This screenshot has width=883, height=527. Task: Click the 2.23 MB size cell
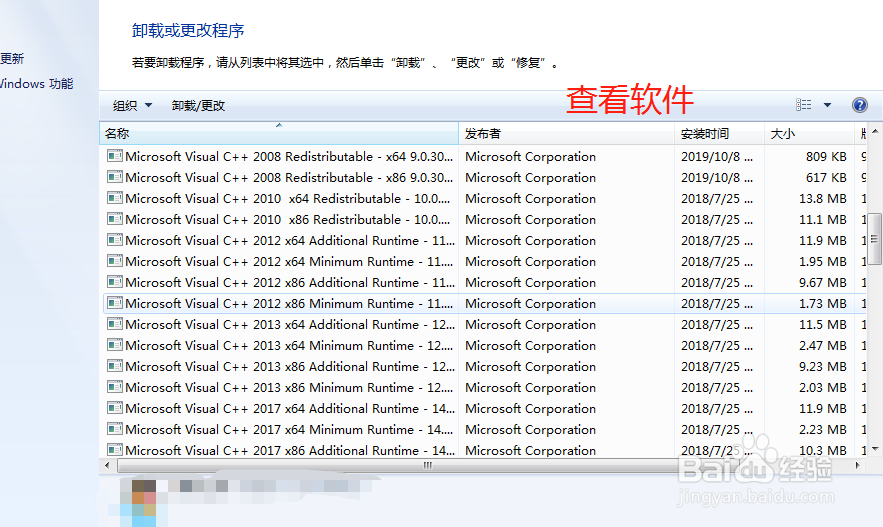823,430
